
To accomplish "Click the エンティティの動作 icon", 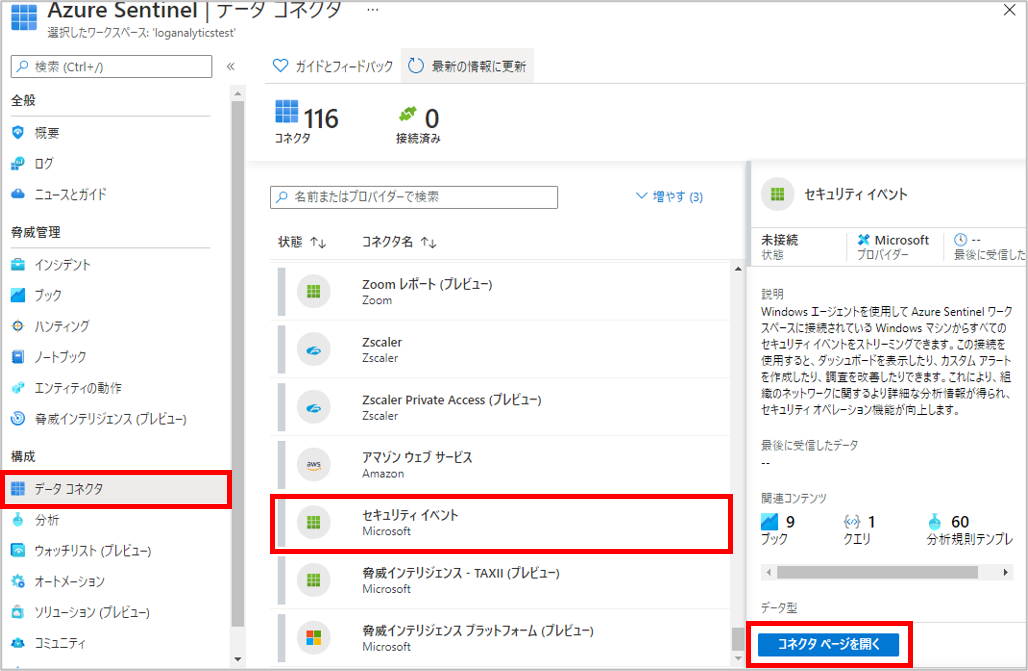I will pyautogui.click(x=18, y=388).
